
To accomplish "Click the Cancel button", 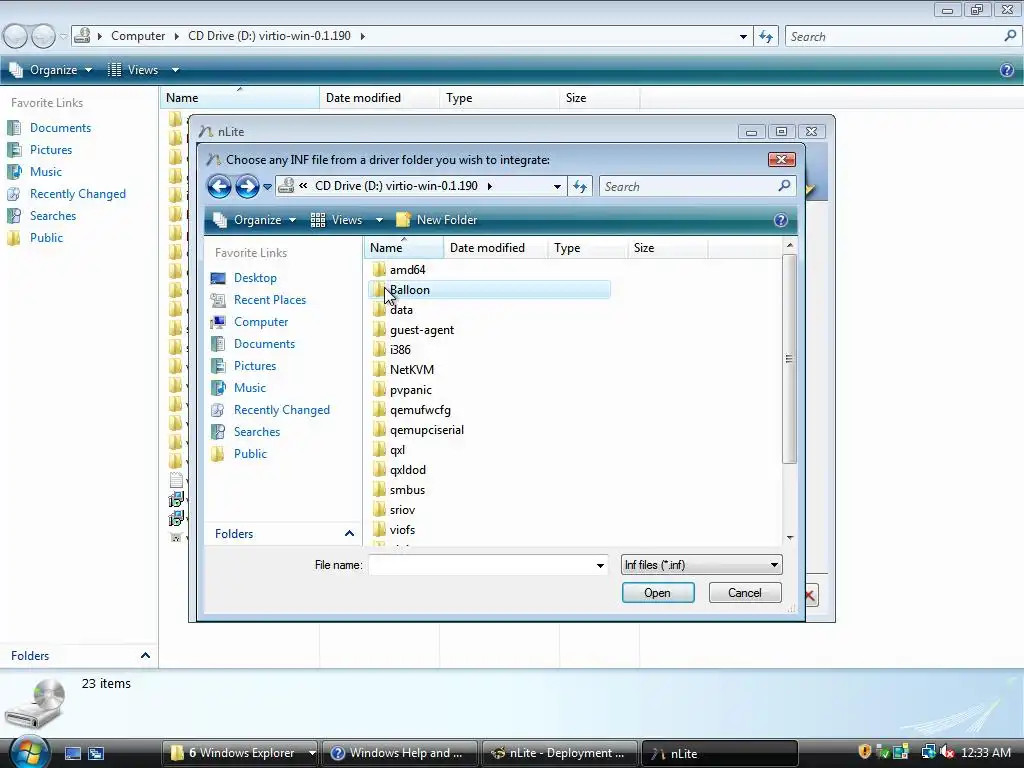I will 744,593.
